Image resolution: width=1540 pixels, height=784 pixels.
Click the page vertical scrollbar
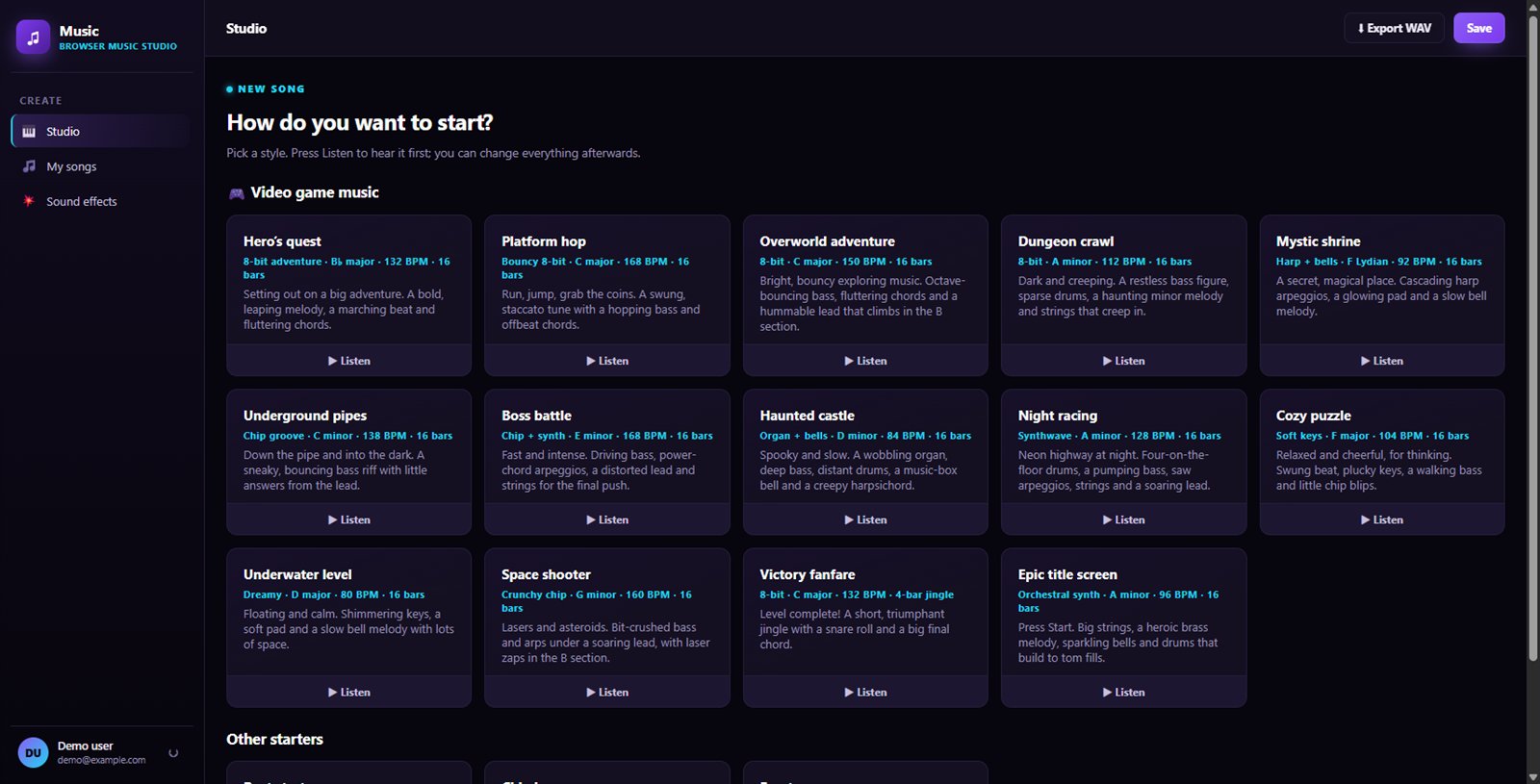1532,337
